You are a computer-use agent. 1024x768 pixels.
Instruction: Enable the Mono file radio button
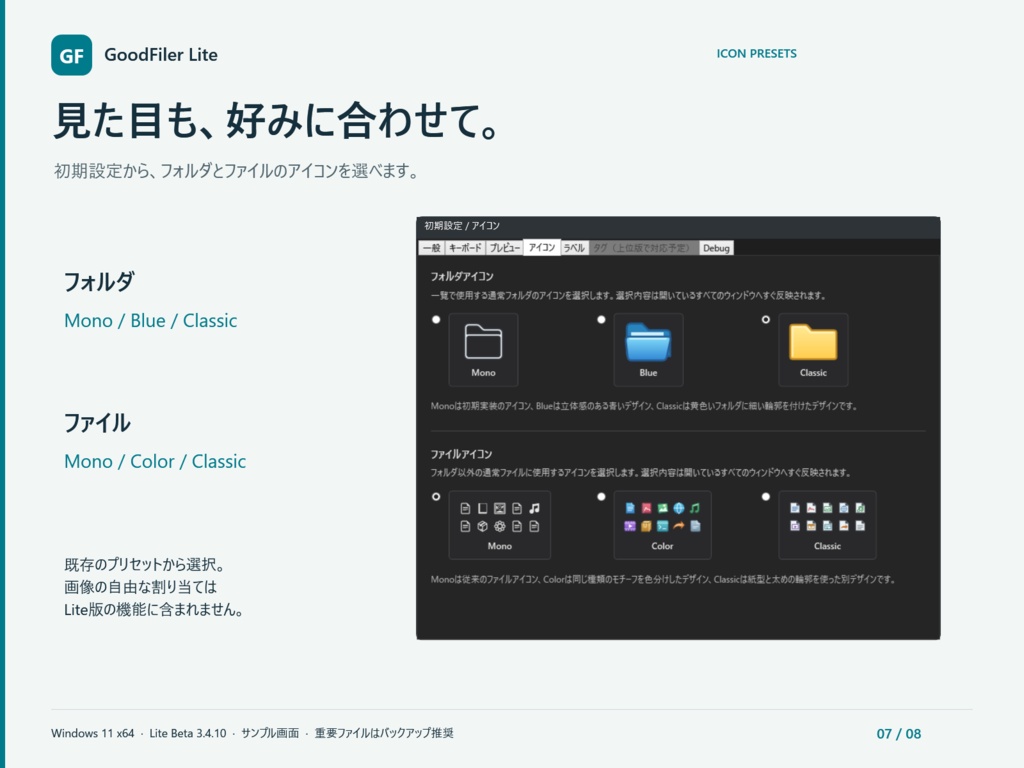(436, 496)
